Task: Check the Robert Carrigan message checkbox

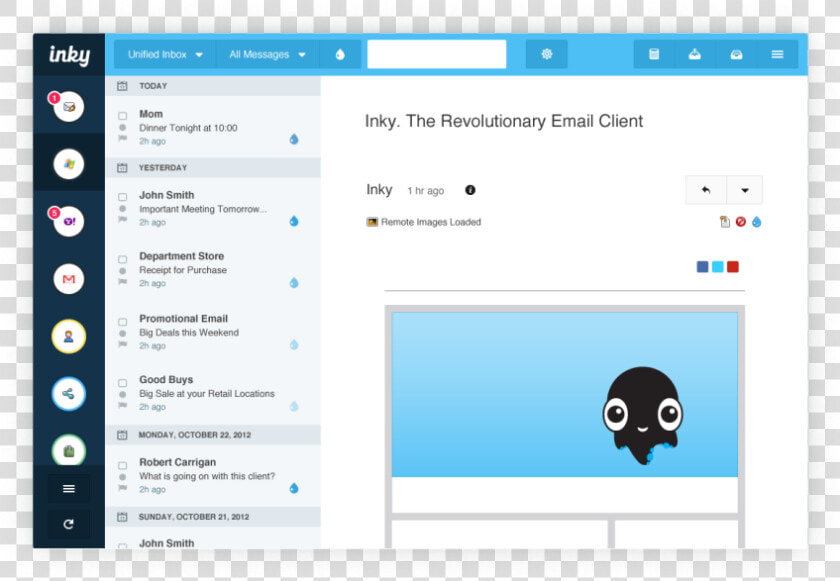Action: click(x=123, y=465)
